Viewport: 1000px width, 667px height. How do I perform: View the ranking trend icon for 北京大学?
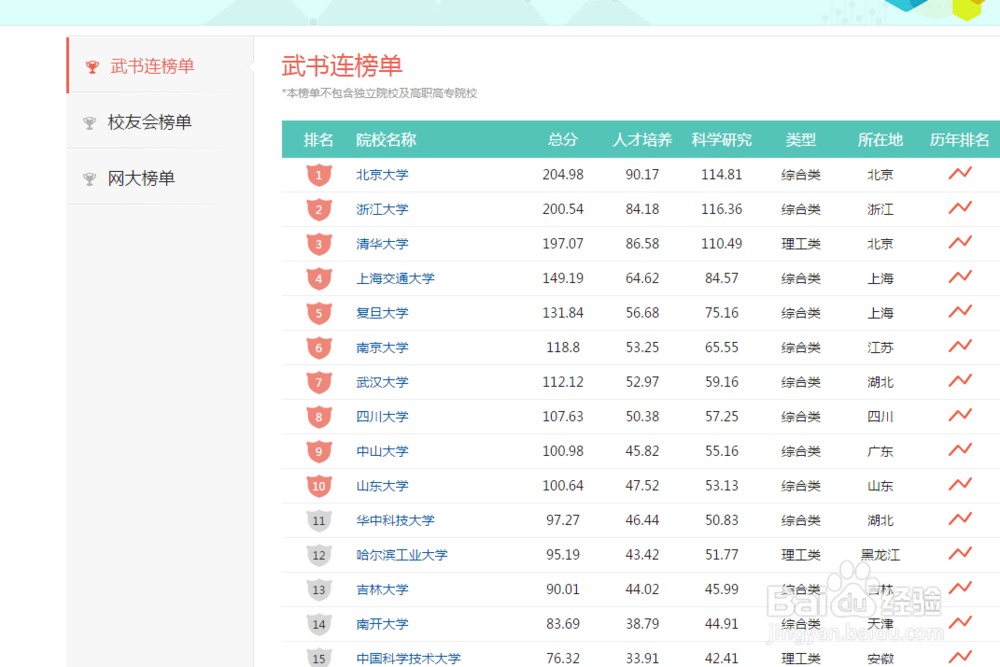960,173
